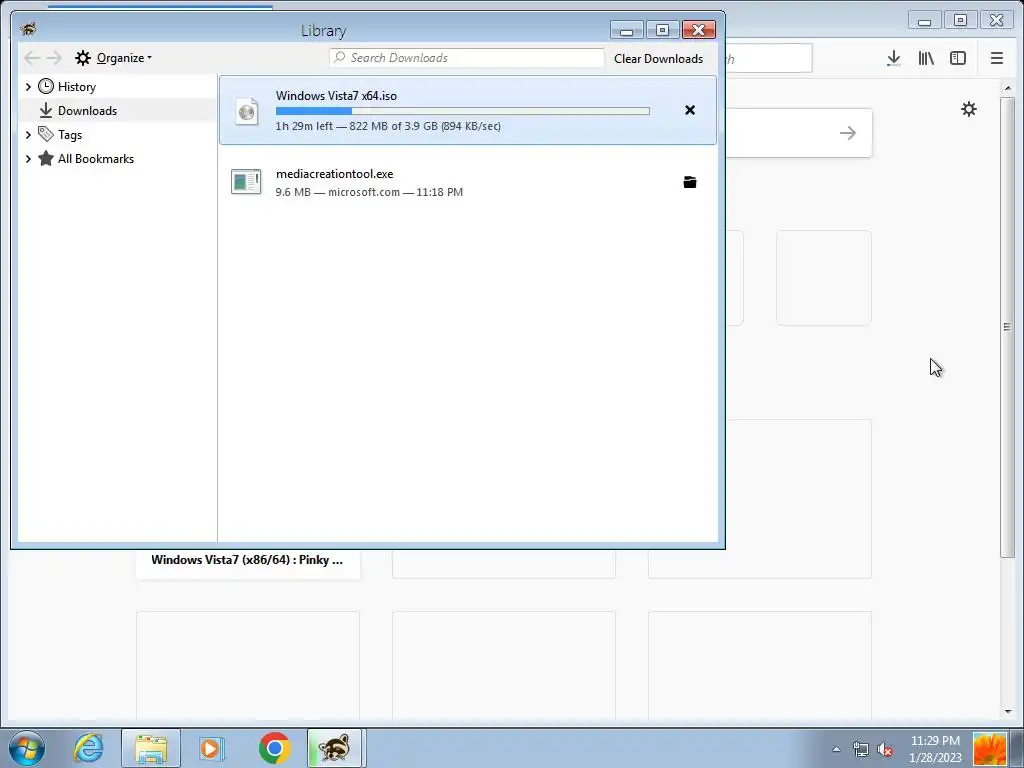Open Windows Media Player from taskbar
The image size is (1024, 768).
(211, 748)
